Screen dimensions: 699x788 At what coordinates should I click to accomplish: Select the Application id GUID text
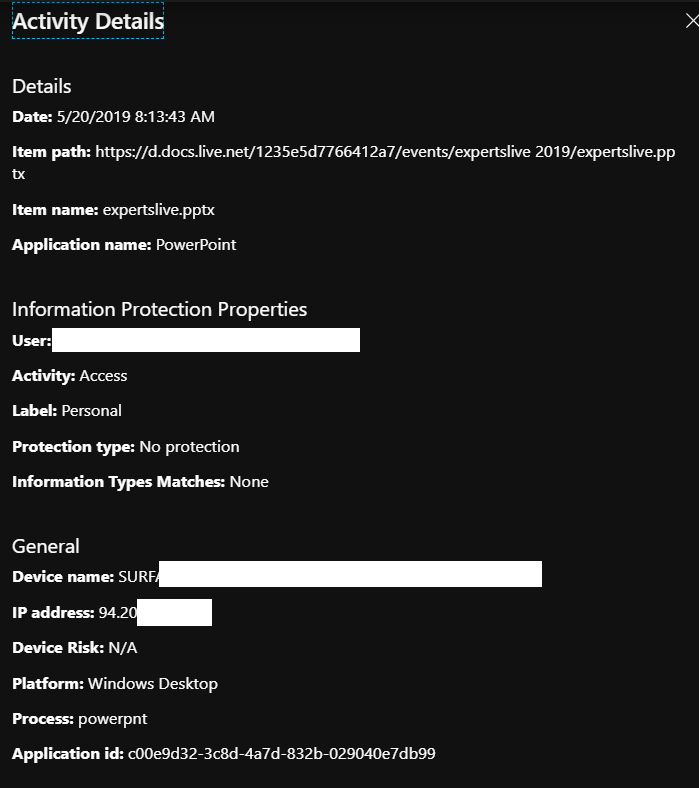tap(281, 754)
